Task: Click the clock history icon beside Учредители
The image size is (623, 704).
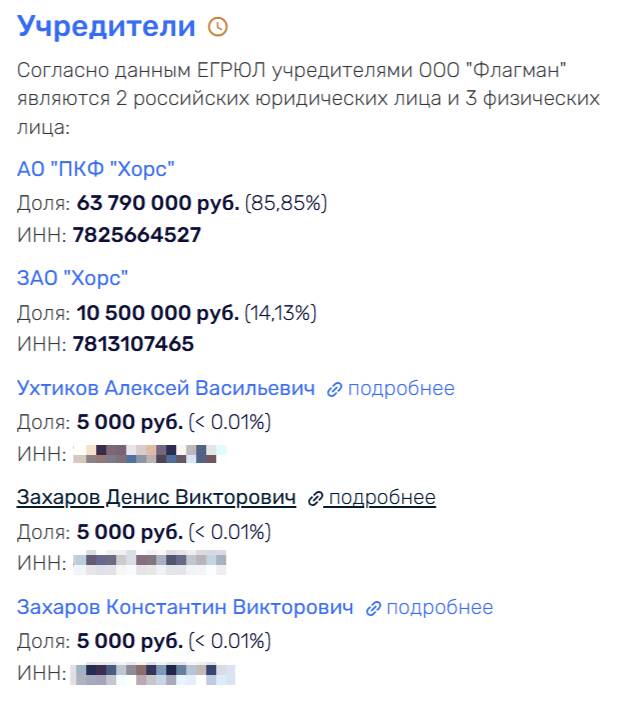Action: pos(218,27)
